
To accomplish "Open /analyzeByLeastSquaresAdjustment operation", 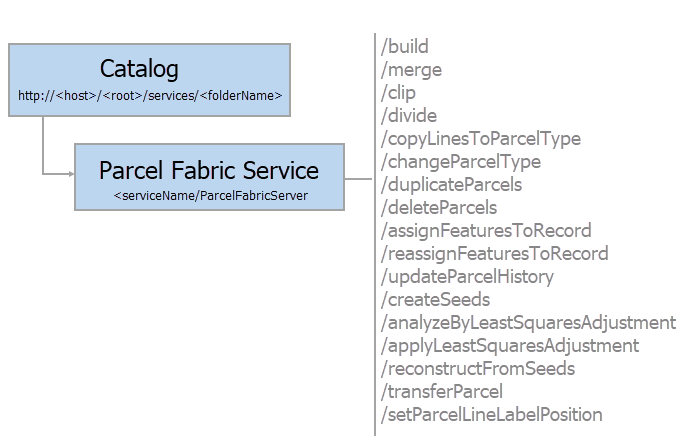I will pos(528,323).
